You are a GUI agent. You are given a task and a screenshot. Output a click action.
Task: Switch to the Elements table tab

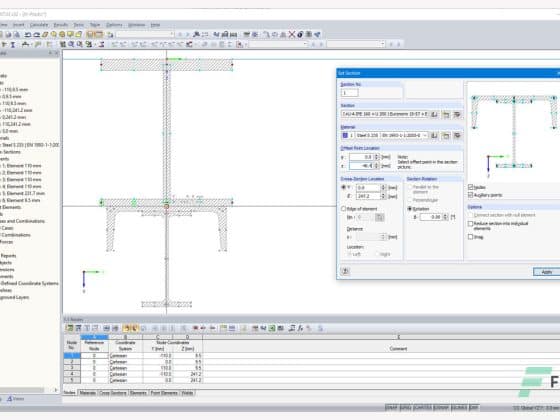click(139, 393)
